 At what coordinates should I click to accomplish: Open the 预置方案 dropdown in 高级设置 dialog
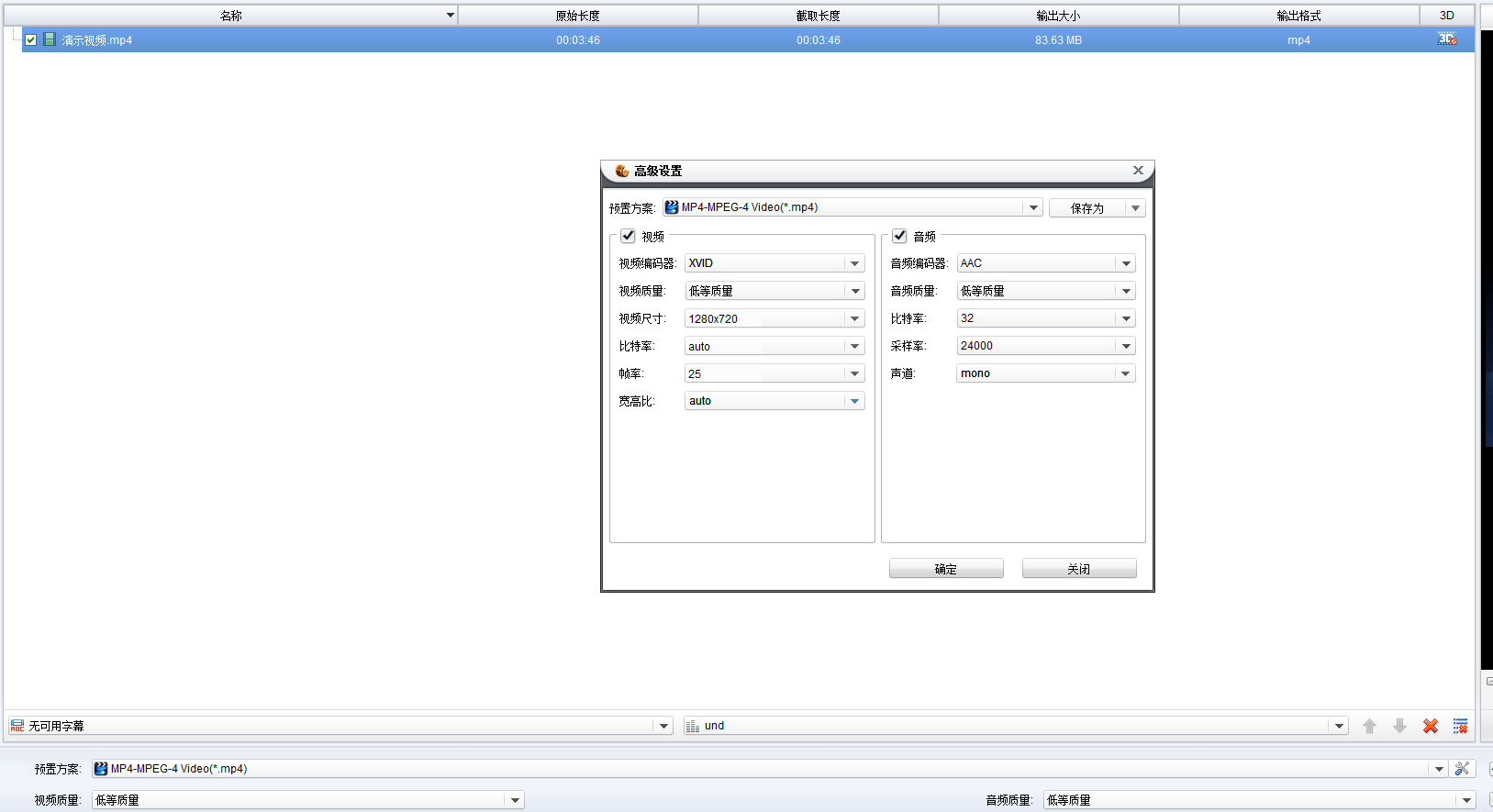[x=1033, y=207]
